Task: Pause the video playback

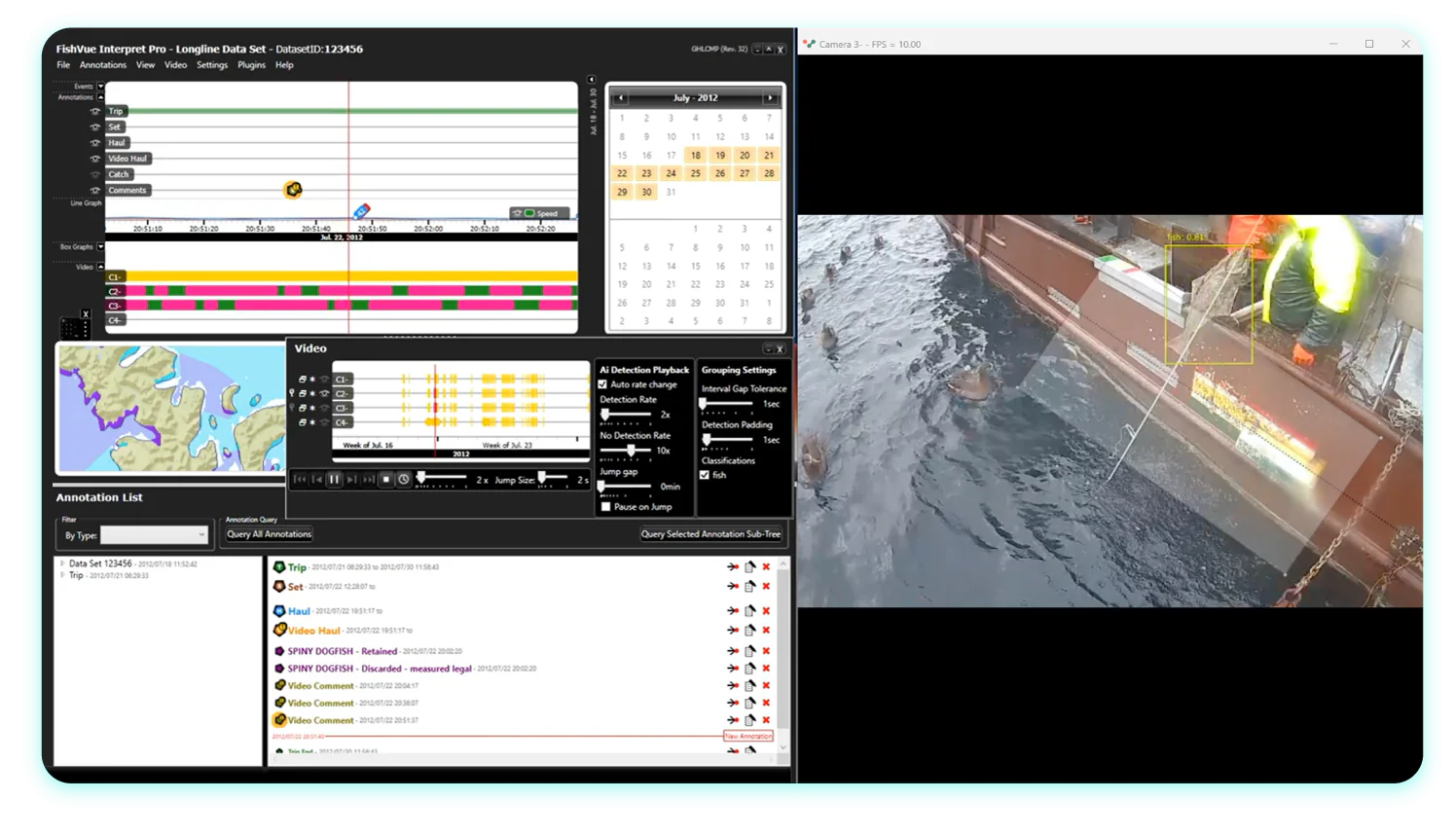Action: [x=334, y=479]
